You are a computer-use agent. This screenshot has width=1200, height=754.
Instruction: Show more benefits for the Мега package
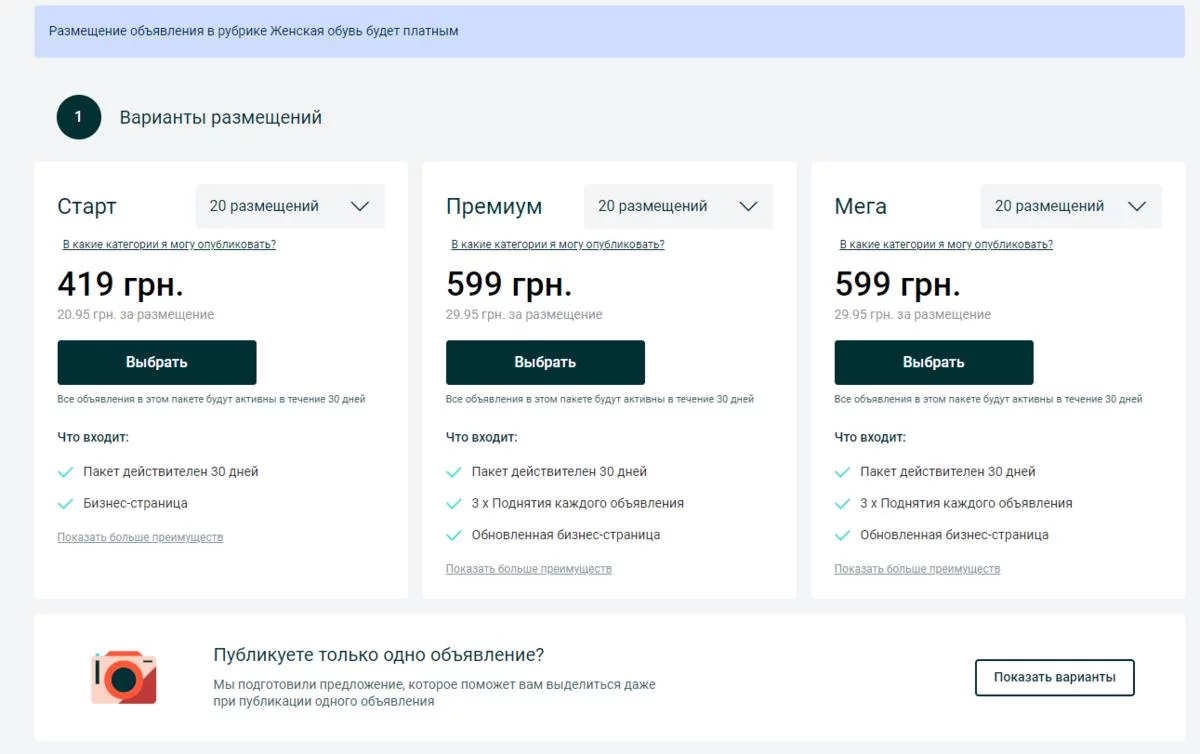(917, 569)
